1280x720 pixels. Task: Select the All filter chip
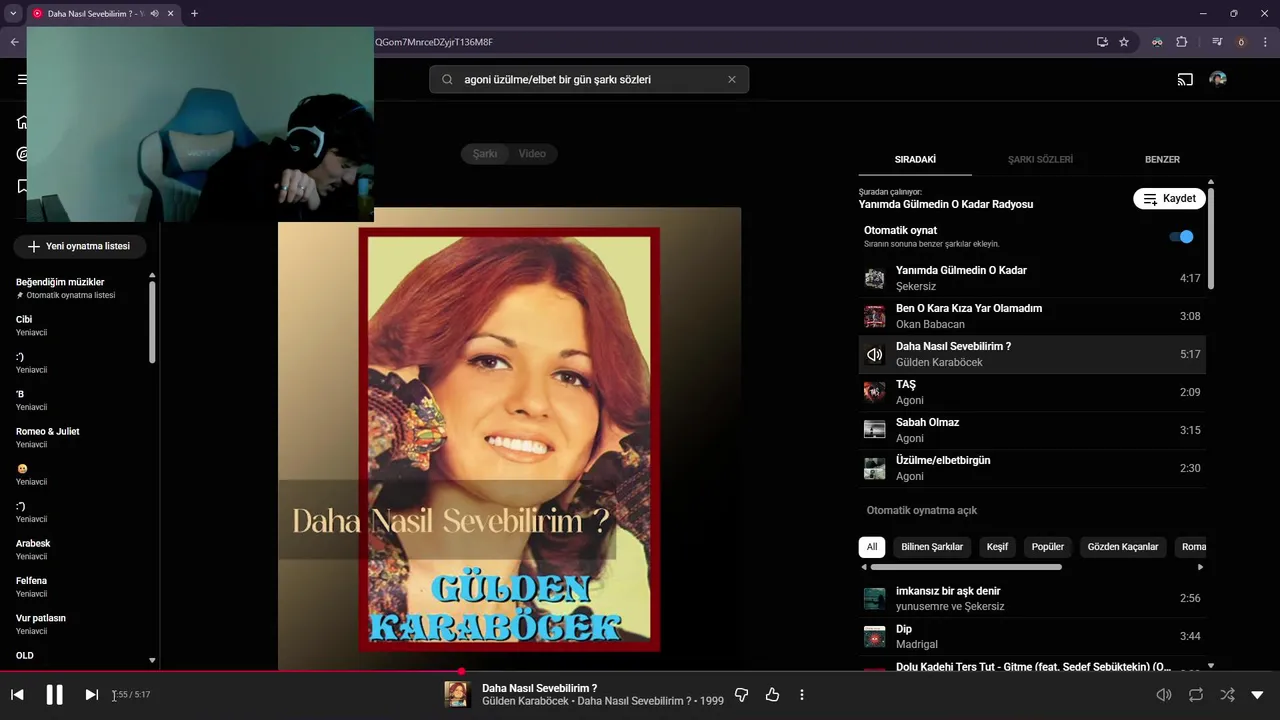(872, 547)
